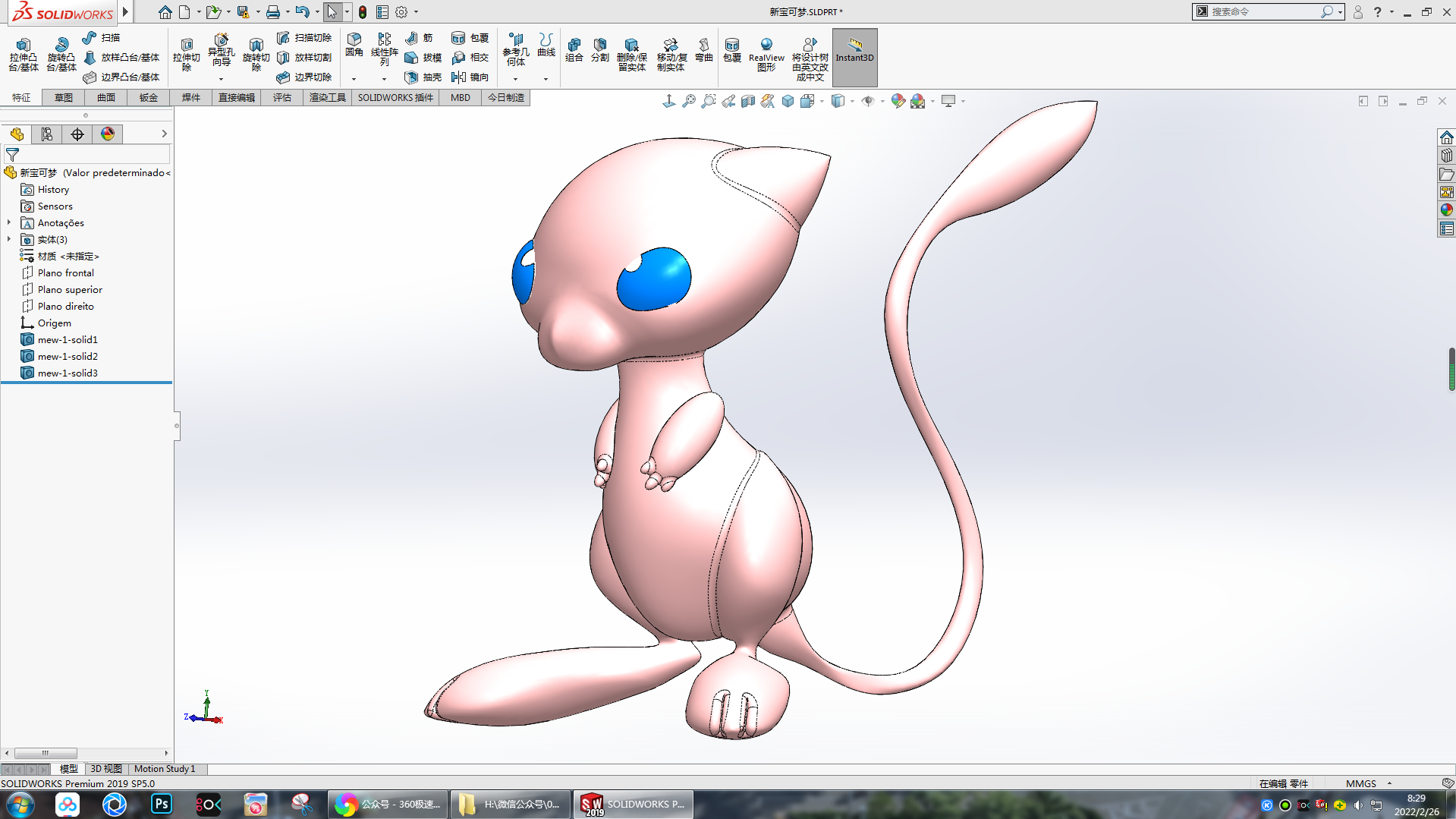Open the Windows Start button

[20, 805]
